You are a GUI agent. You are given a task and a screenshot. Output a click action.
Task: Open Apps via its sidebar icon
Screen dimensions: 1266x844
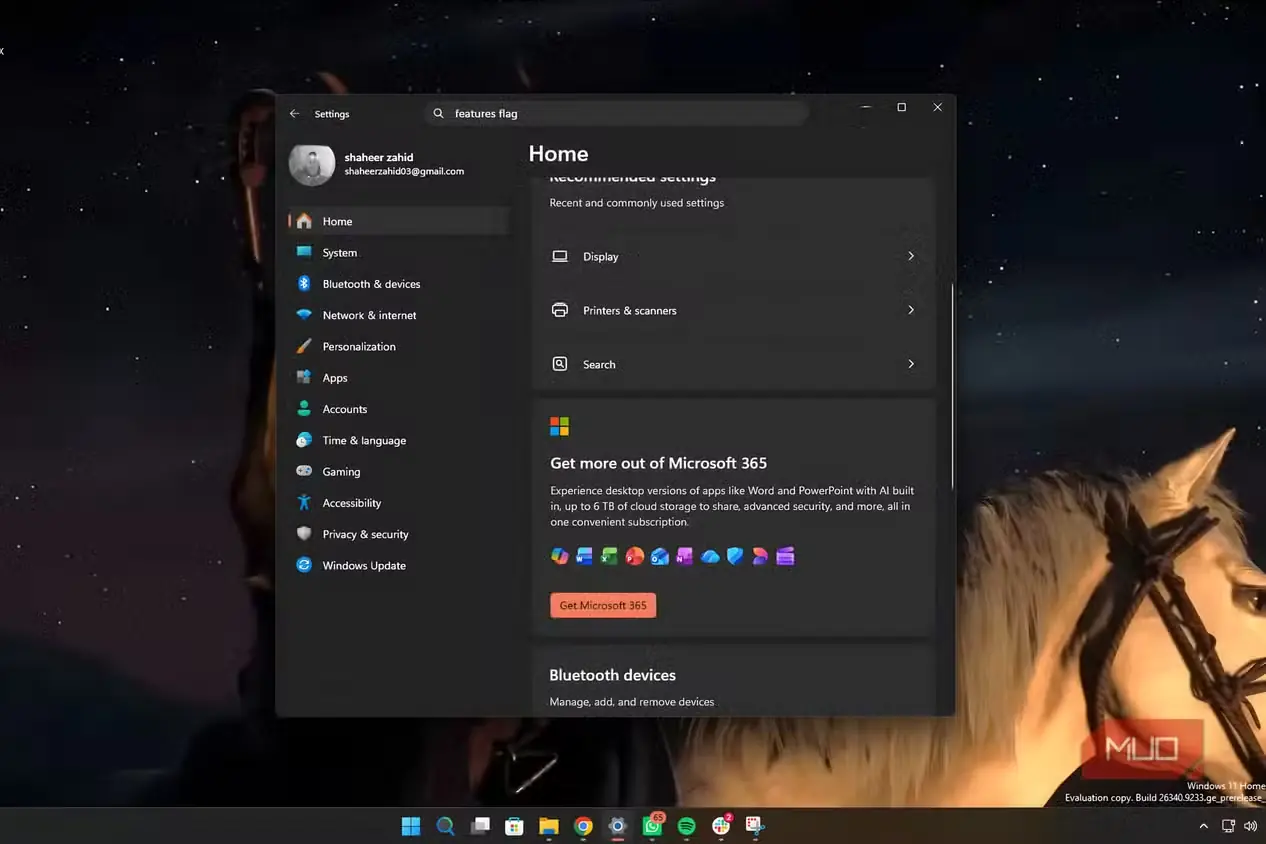point(304,377)
